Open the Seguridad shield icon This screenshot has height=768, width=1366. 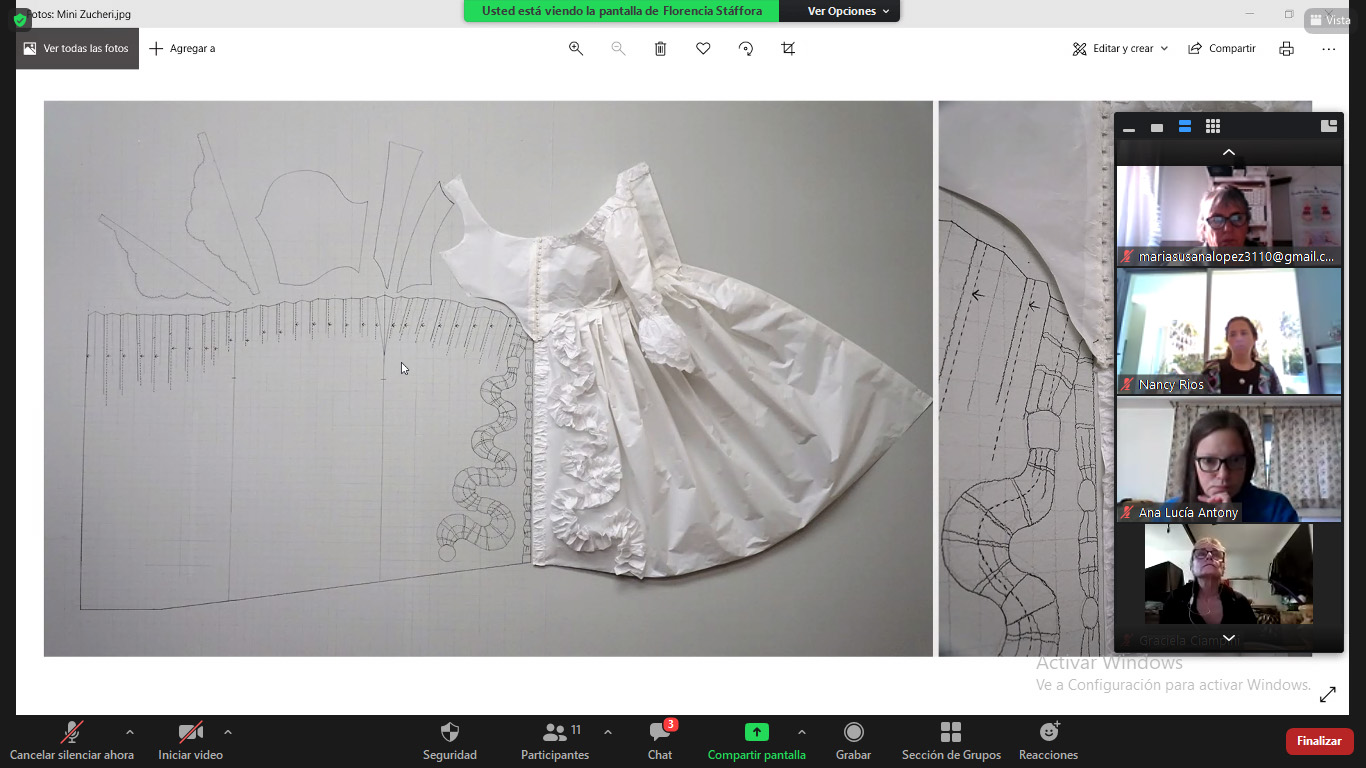coord(450,740)
